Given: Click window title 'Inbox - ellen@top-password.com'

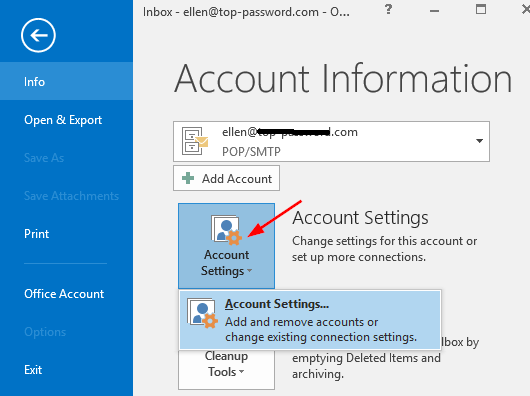Looking at the screenshot, I should [x=246, y=12].
